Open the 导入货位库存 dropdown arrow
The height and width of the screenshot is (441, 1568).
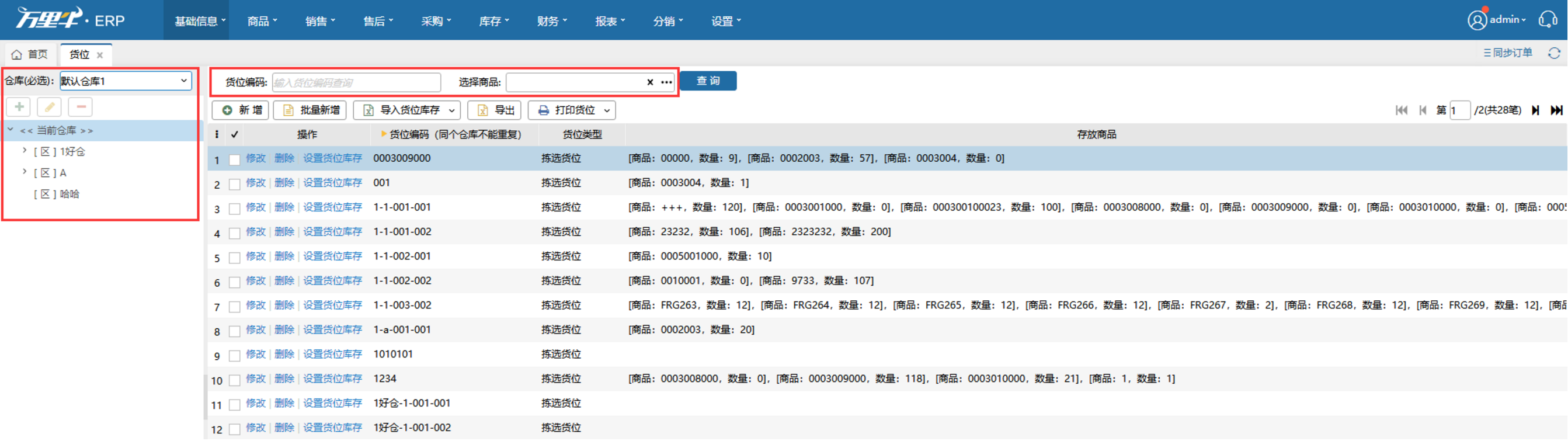point(451,110)
